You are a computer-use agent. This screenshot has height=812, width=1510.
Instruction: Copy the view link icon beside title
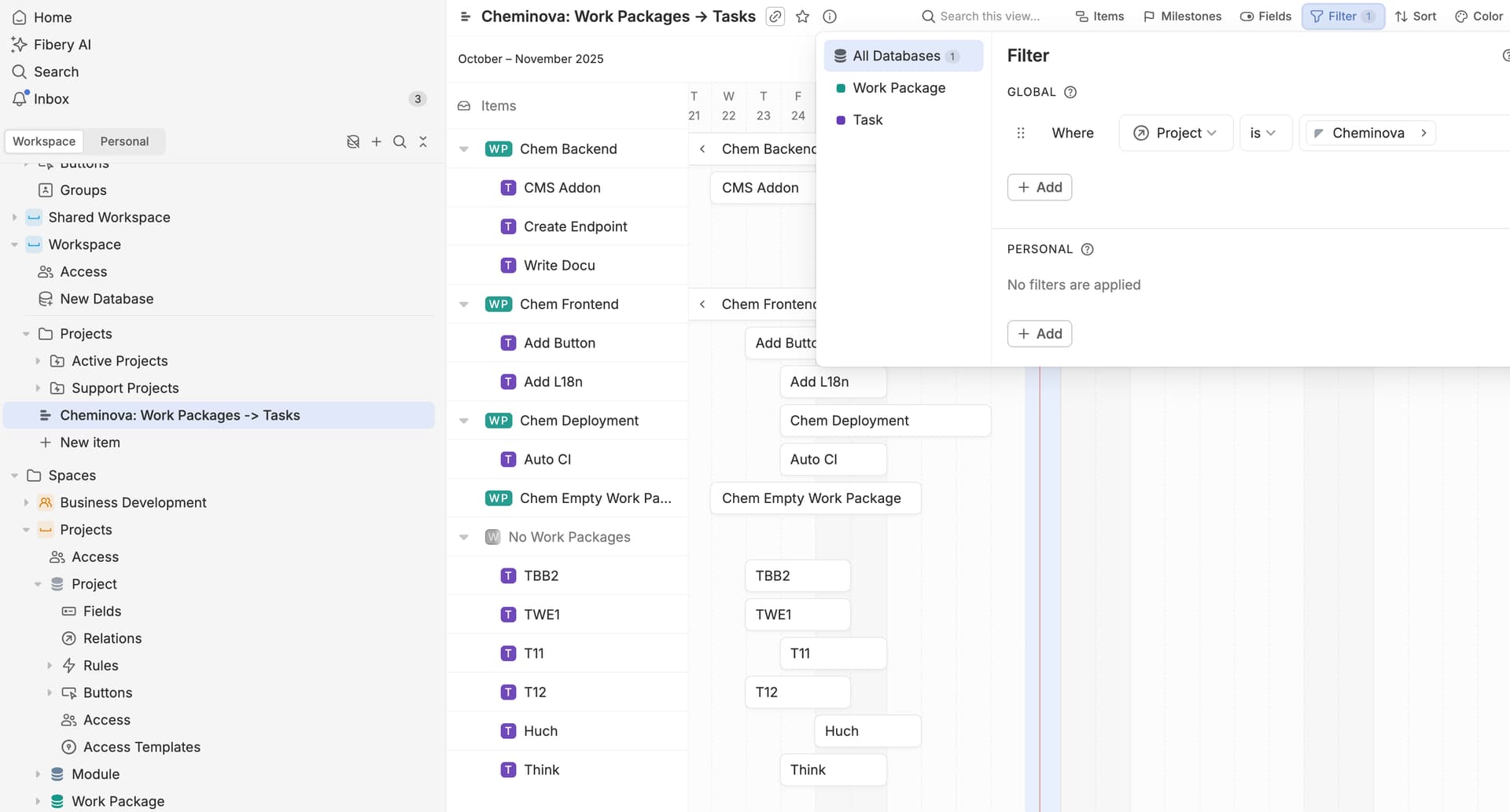pos(775,17)
